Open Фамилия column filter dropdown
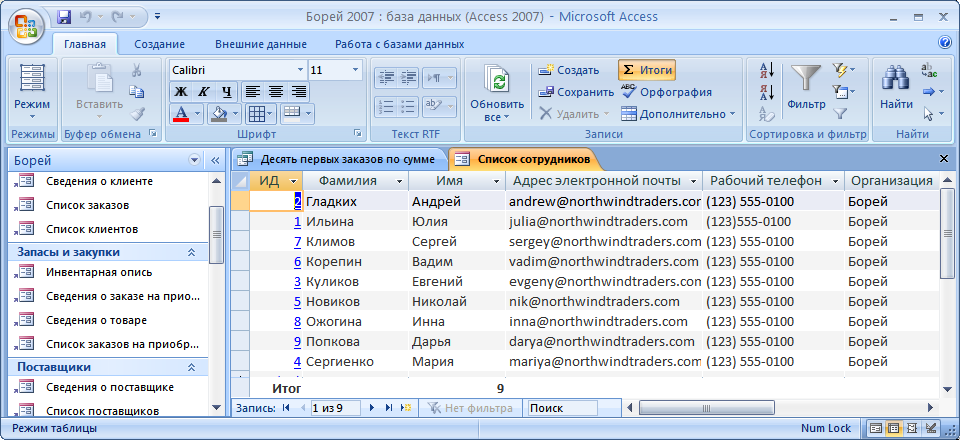Screen dimensions: 960x440 coord(400,181)
